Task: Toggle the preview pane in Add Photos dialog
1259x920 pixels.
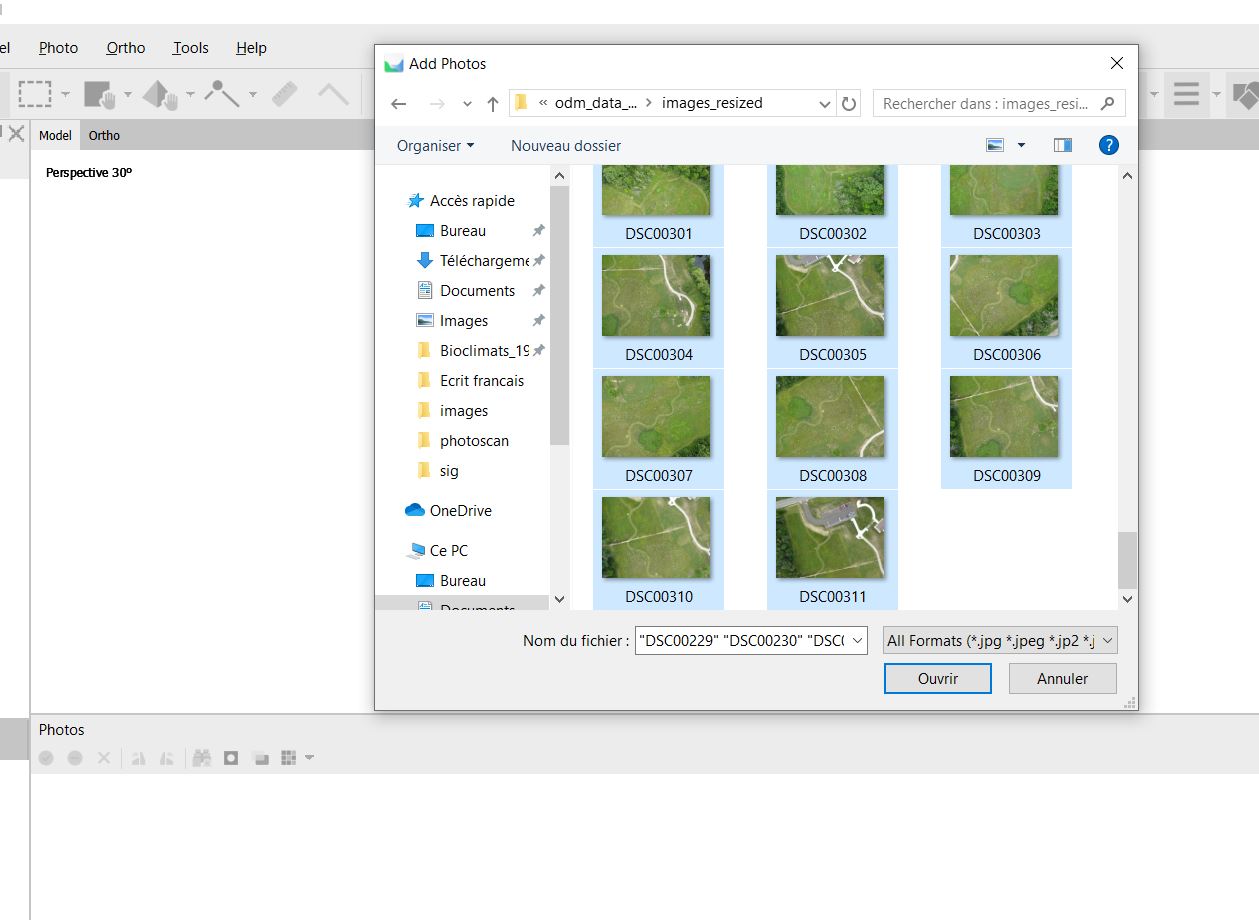Action: coord(1061,145)
